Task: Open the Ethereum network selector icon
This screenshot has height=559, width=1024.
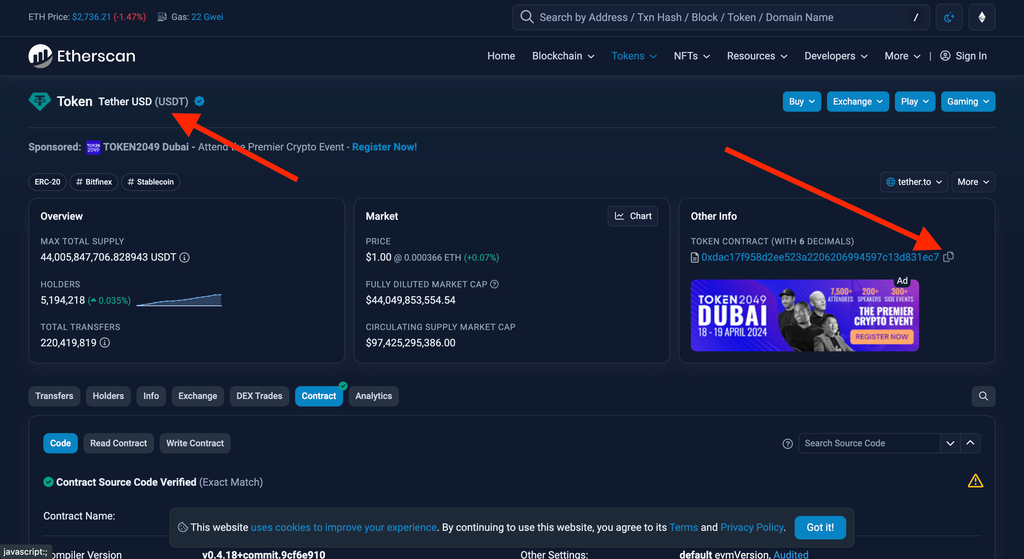Action: (x=982, y=18)
